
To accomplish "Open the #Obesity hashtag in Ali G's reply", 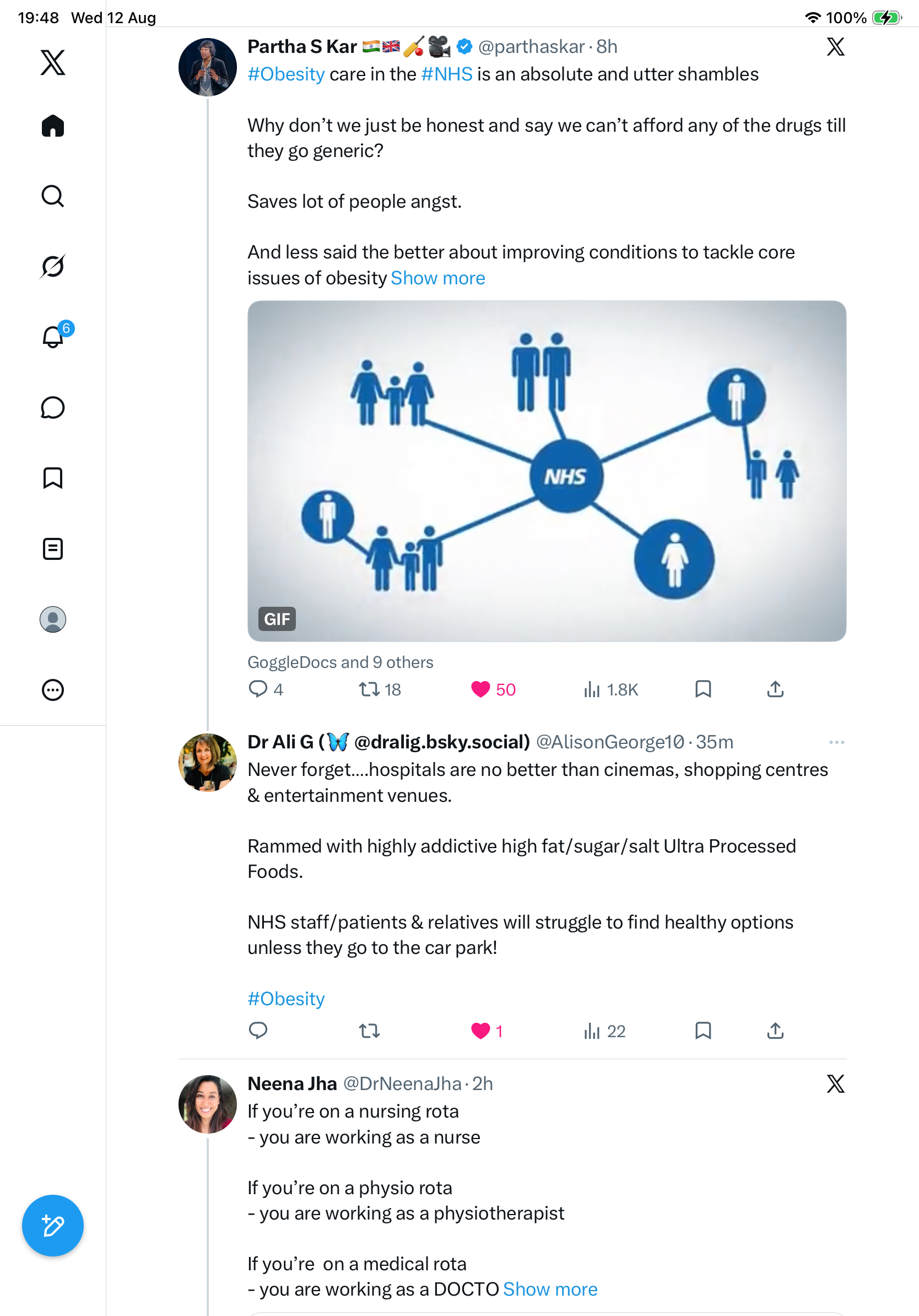I will pyautogui.click(x=286, y=999).
